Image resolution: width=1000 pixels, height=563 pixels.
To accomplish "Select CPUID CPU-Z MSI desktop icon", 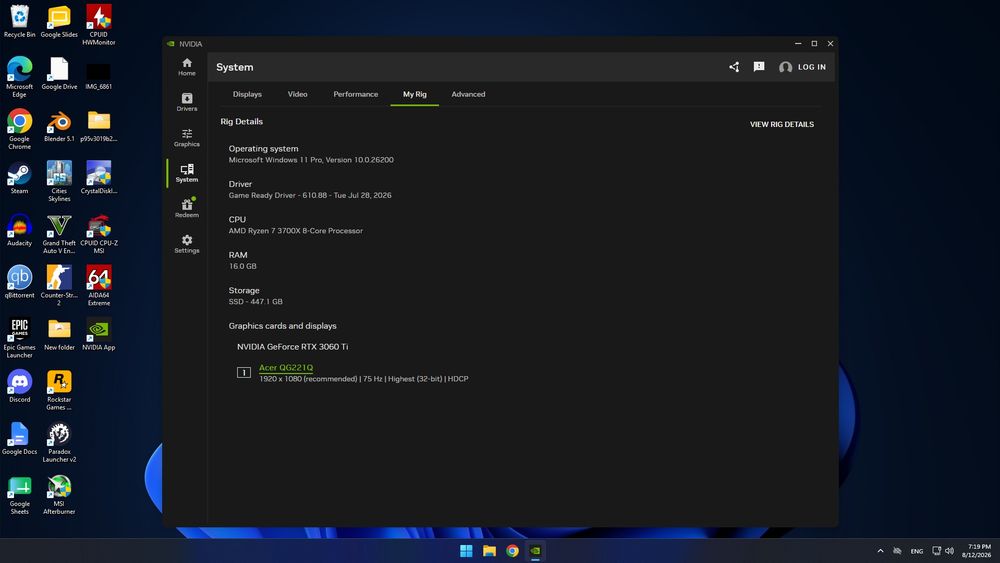I will point(99,234).
